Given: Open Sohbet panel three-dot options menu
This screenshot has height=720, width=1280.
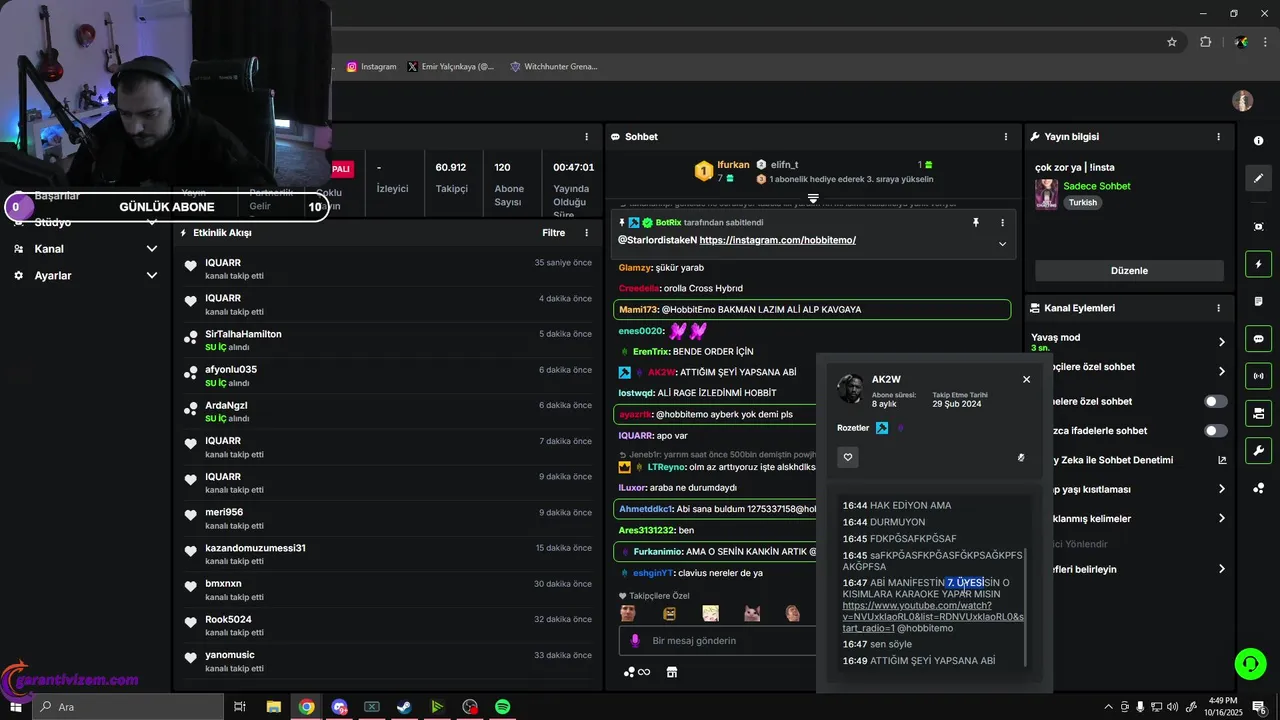Looking at the screenshot, I should pos(1006,137).
